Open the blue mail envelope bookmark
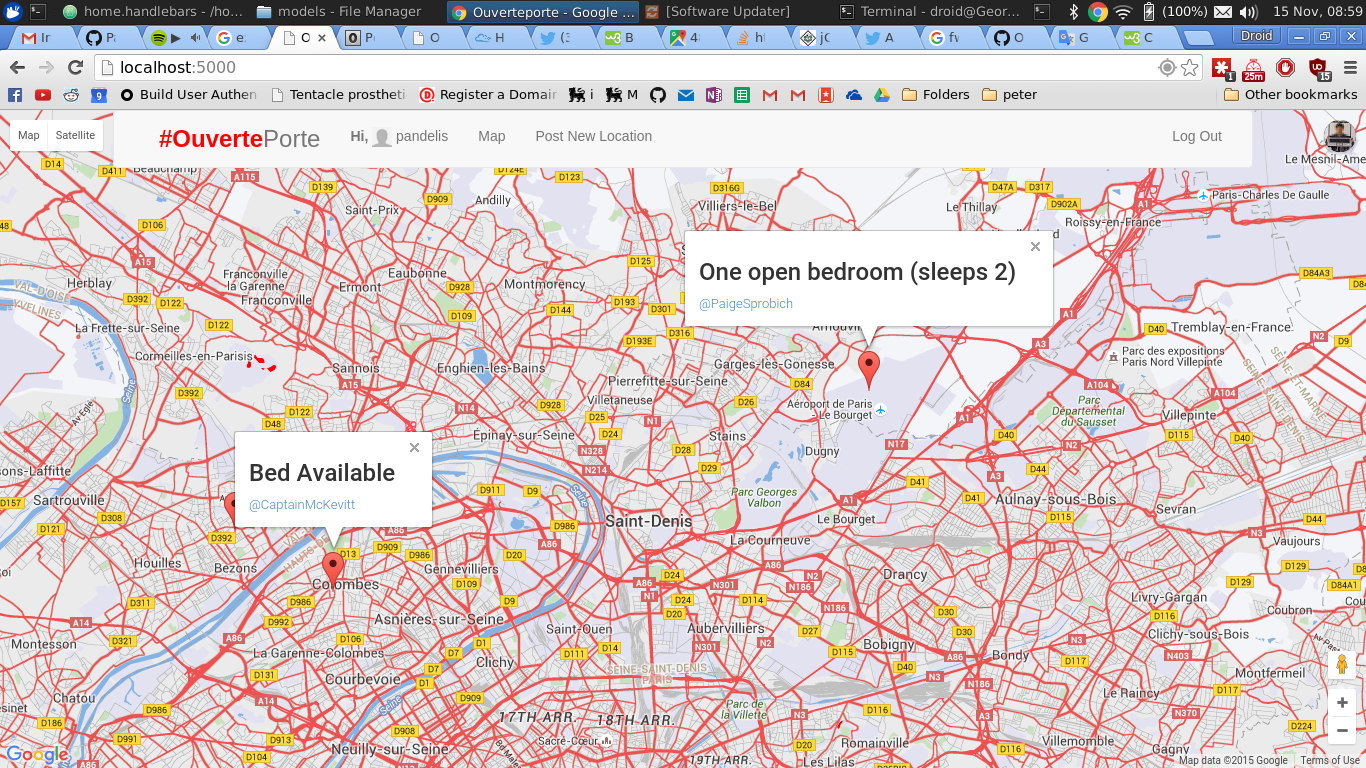Viewport: 1366px width, 768px height. point(685,95)
